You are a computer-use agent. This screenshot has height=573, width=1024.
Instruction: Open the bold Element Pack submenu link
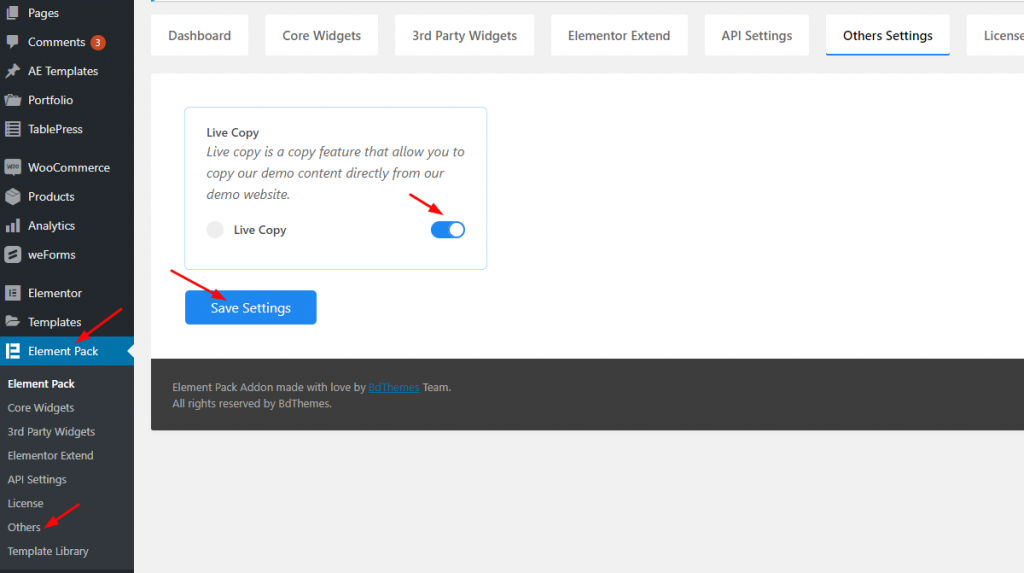[x=41, y=384]
